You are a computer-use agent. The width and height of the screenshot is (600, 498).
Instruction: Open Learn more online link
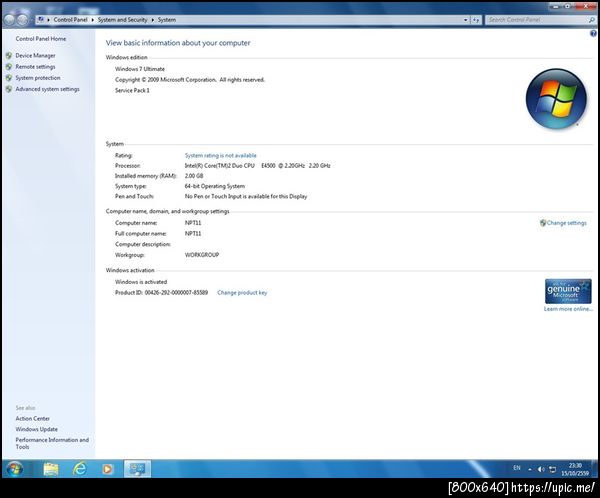pyautogui.click(x=568, y=309)
